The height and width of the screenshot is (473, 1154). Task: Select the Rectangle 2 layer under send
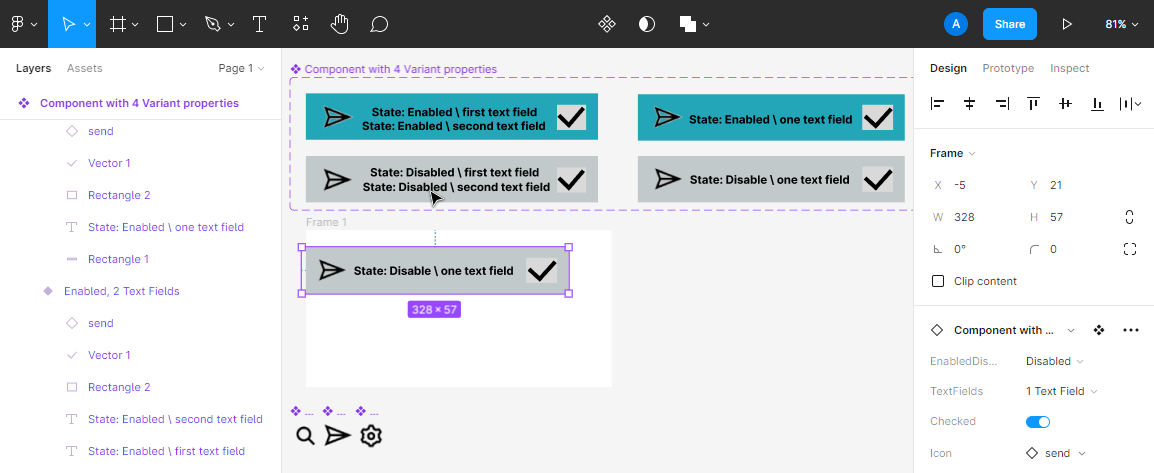pos(119,195)
